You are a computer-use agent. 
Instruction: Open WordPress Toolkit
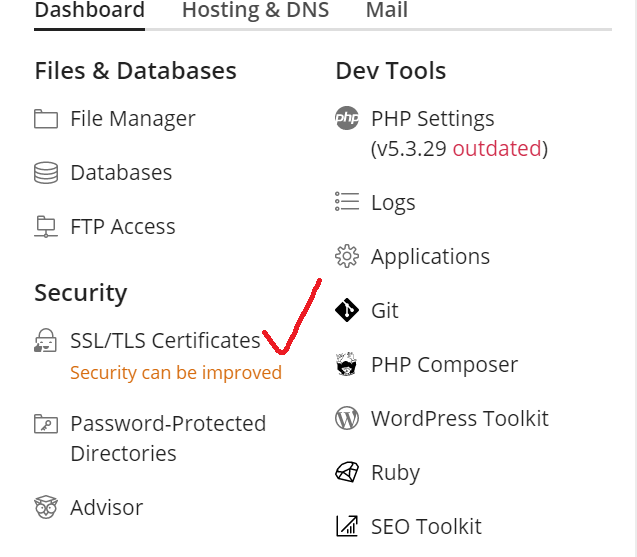460,418
